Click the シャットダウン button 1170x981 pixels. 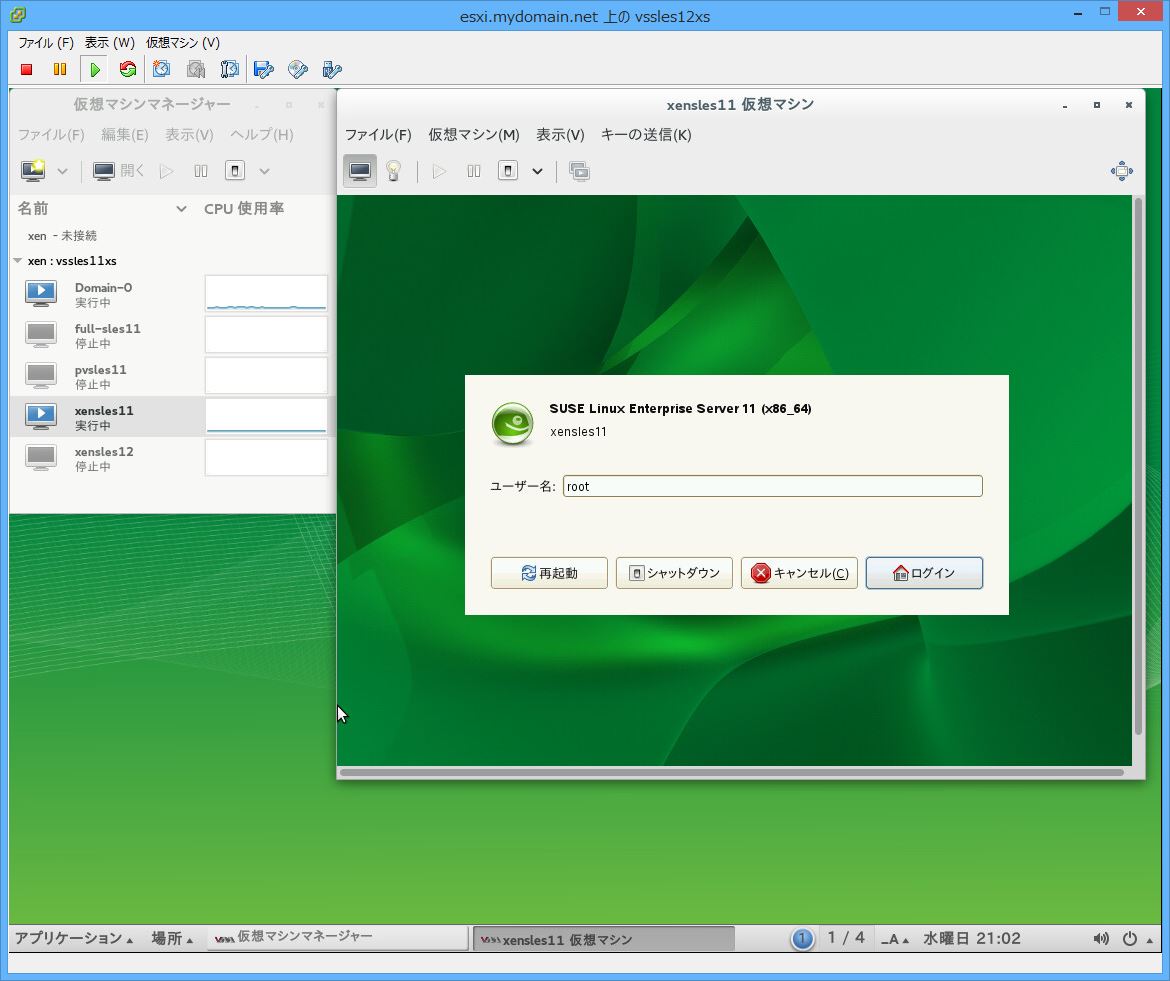(x=674, y=573)
